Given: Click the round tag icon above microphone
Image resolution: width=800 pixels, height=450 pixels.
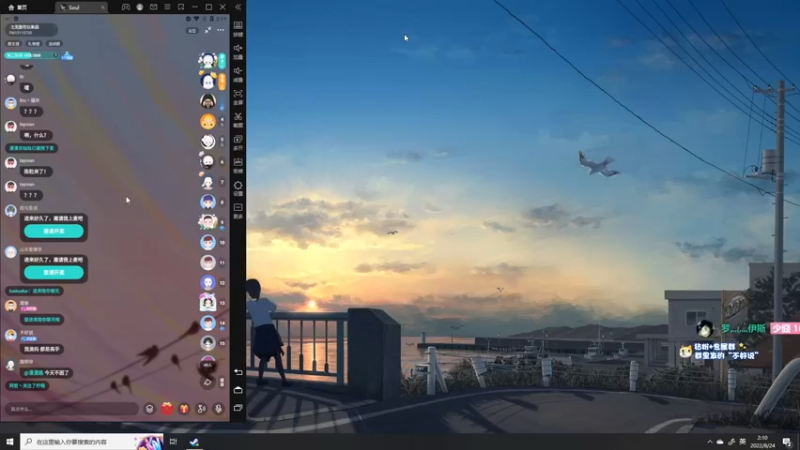Looking at the screenshot, I should 208,382.
